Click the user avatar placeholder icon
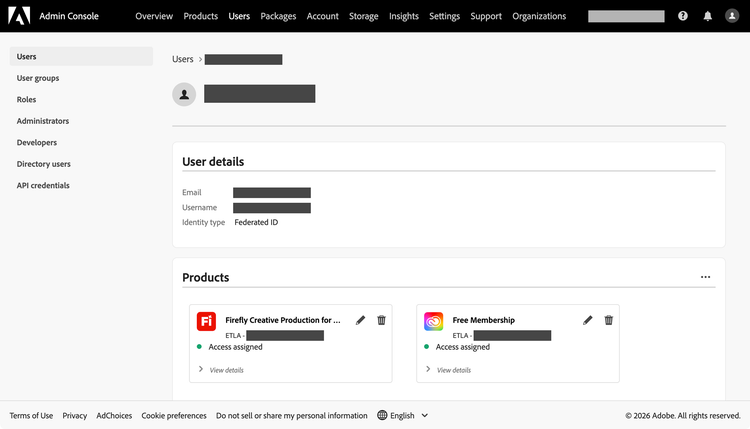This screenshot has width=750, height=429. 184,94
